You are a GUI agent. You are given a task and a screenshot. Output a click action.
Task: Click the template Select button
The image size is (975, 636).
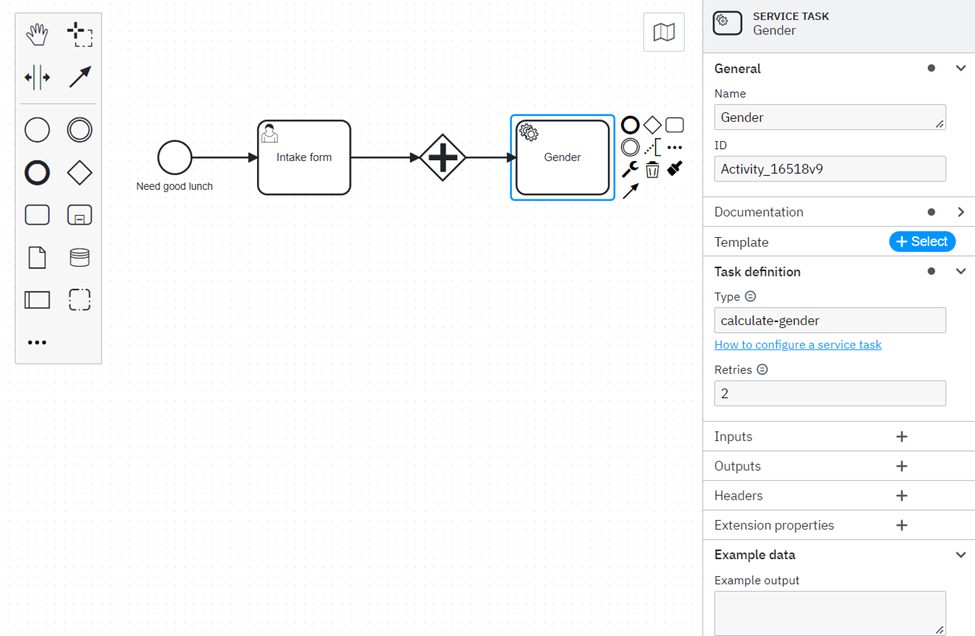pos(922,241)
